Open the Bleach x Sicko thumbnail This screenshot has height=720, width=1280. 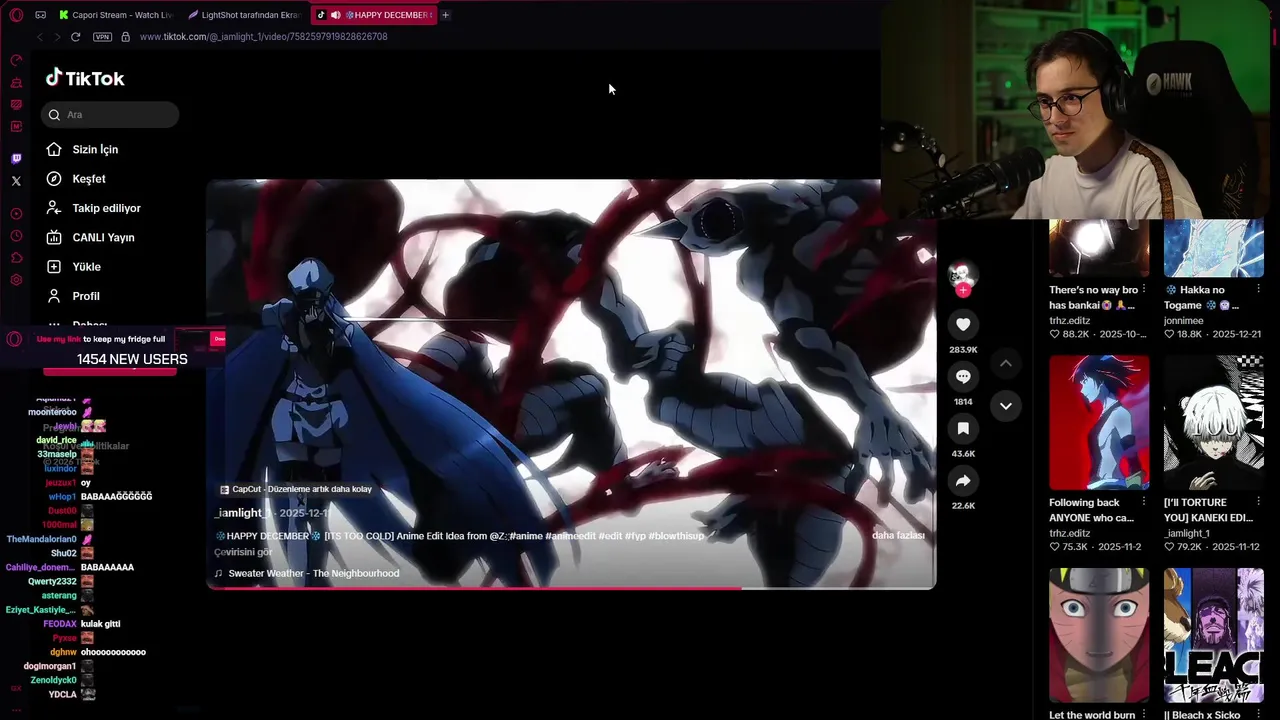point(1214,635)
